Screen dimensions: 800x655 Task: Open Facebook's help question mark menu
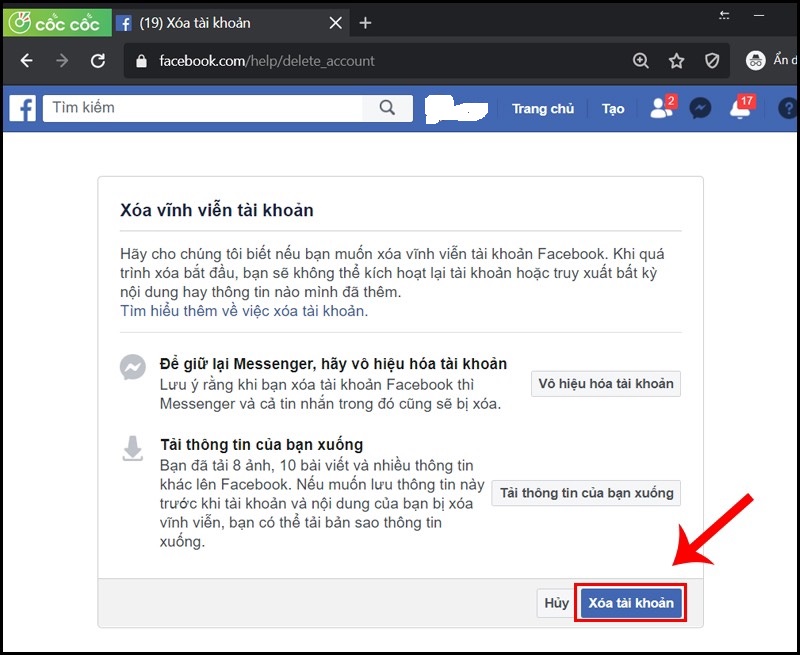(x=787, y=108)
